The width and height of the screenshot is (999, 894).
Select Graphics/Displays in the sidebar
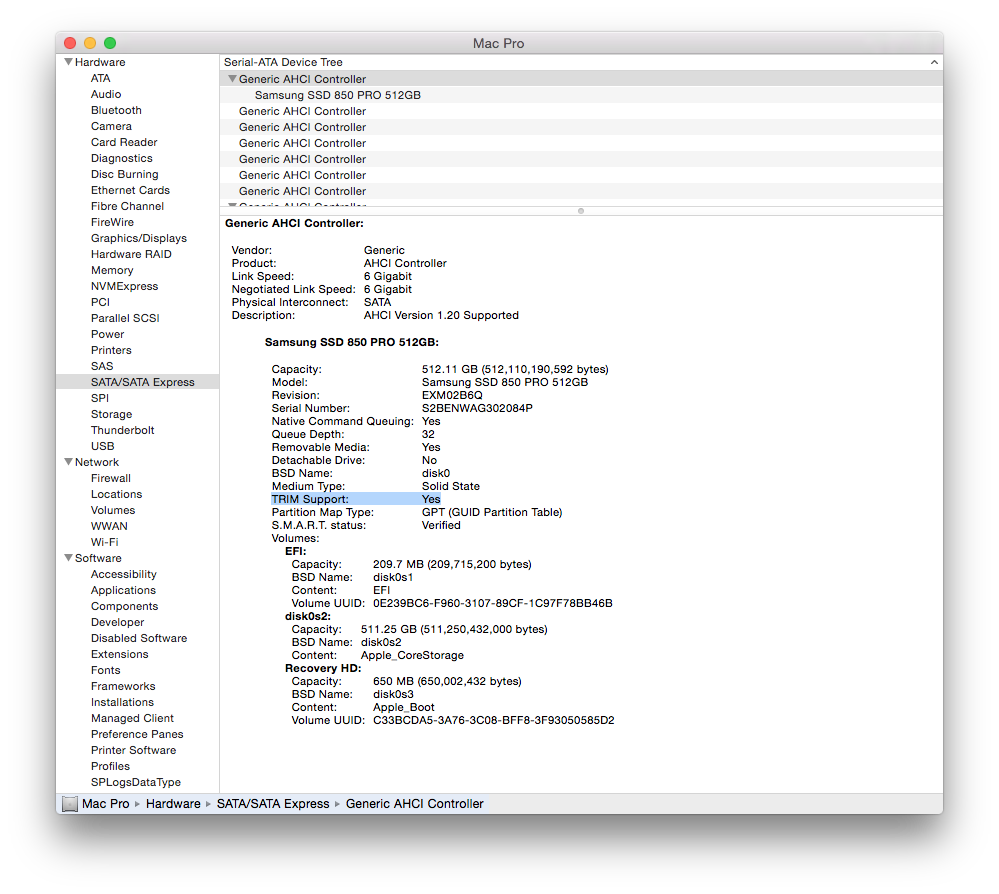(x=139, y=238)
